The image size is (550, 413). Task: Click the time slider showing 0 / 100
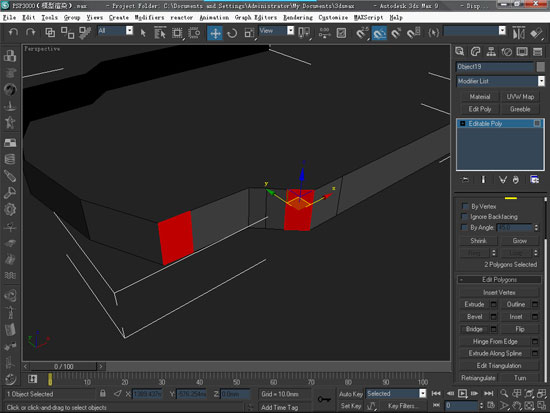(x=63, y=366)
